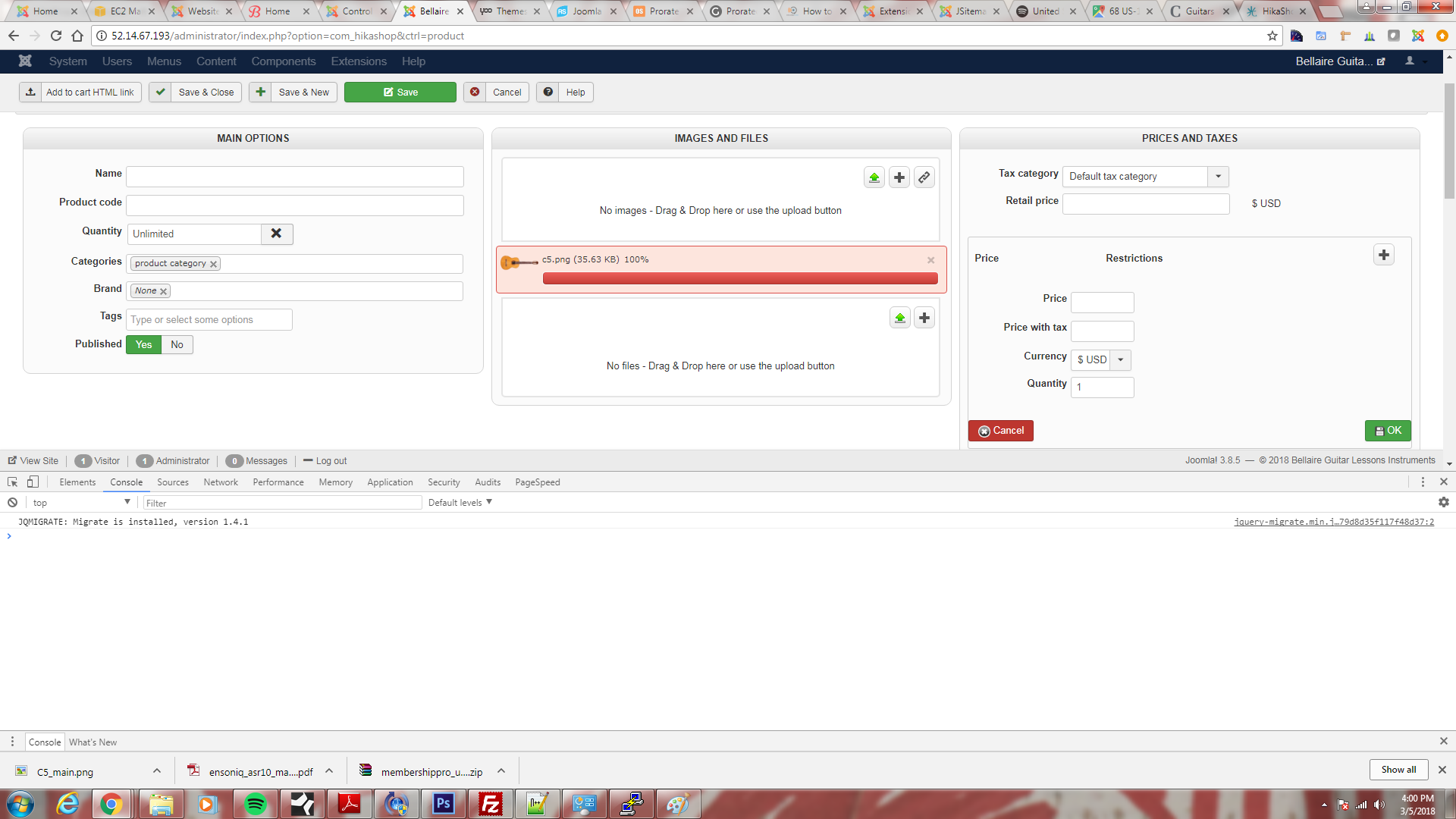Viewport: 1456px width, 819px height.
Task: Click the files upload green arrow icon
Action: pos(900,318)
